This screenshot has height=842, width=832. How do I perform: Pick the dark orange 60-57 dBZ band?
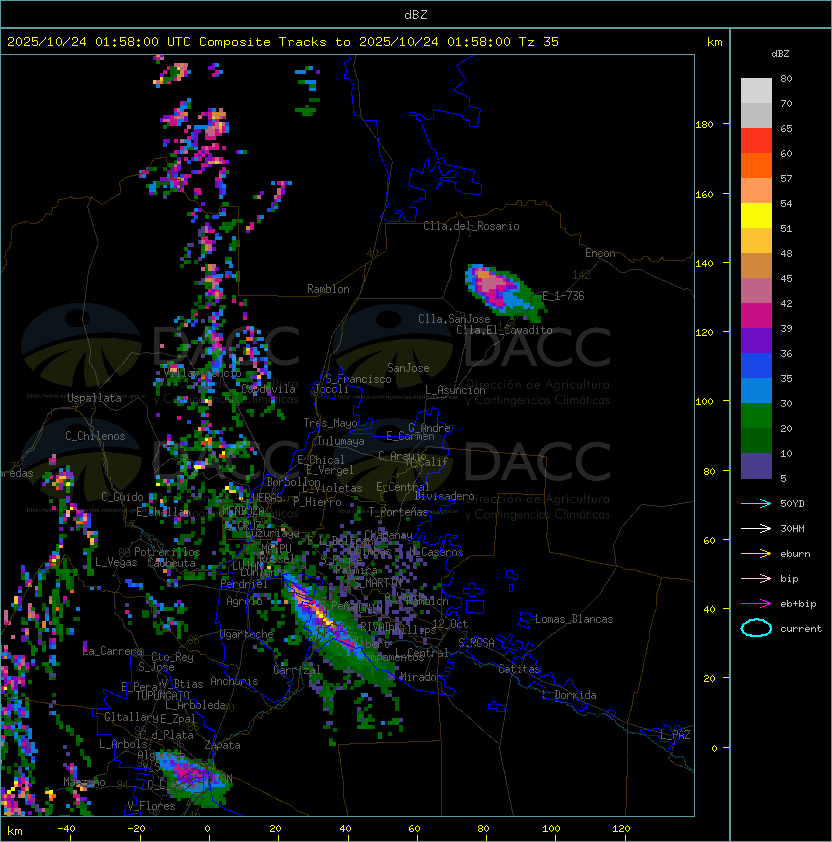click(x=756, y=165)
